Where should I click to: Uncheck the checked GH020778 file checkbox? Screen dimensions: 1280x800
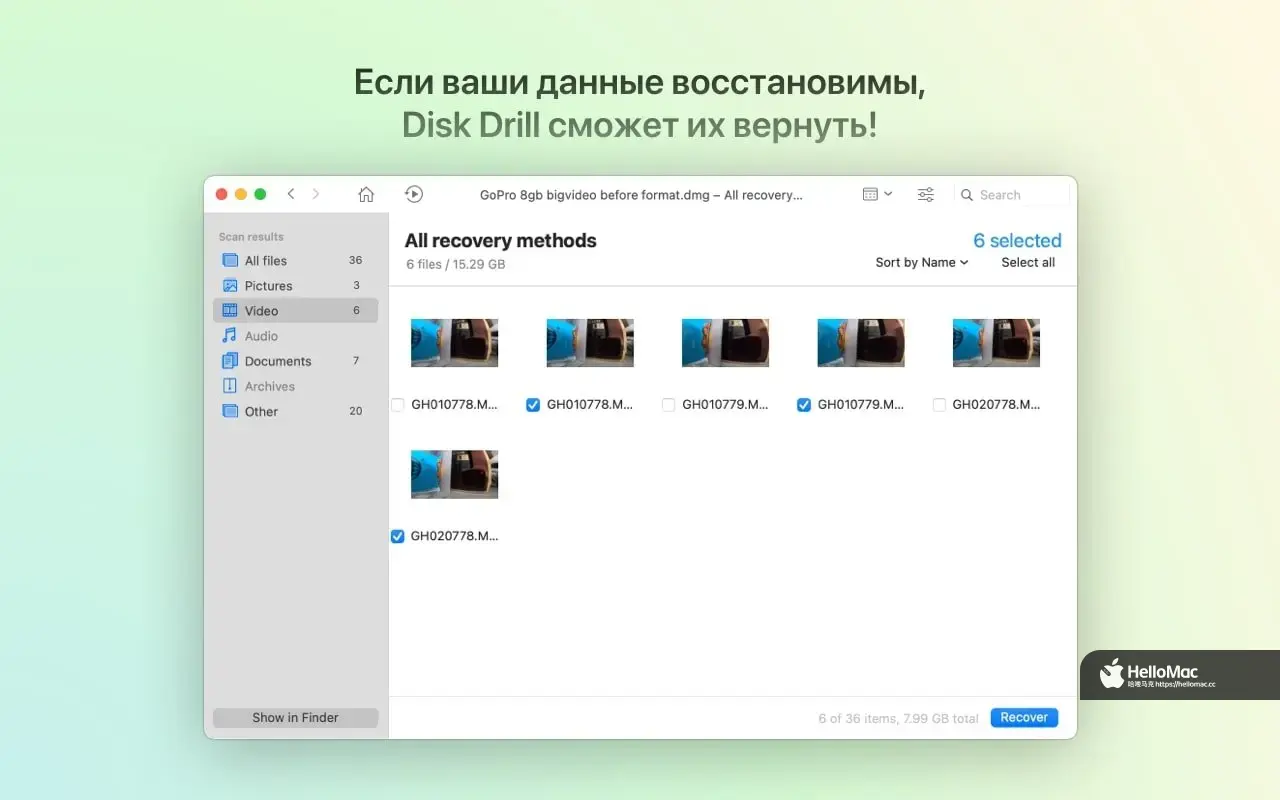397,536
